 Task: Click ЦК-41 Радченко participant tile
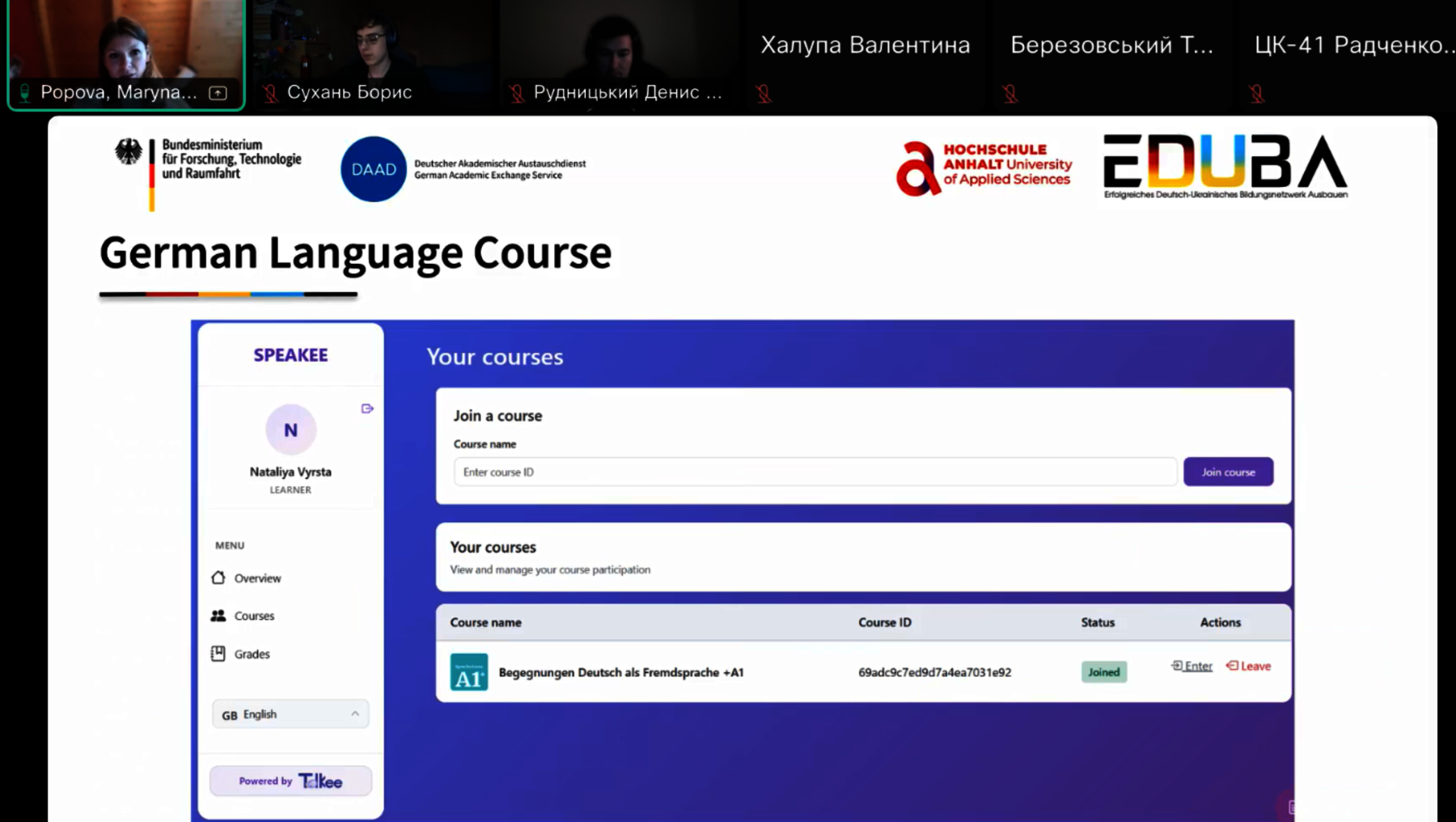point(1348,54)
